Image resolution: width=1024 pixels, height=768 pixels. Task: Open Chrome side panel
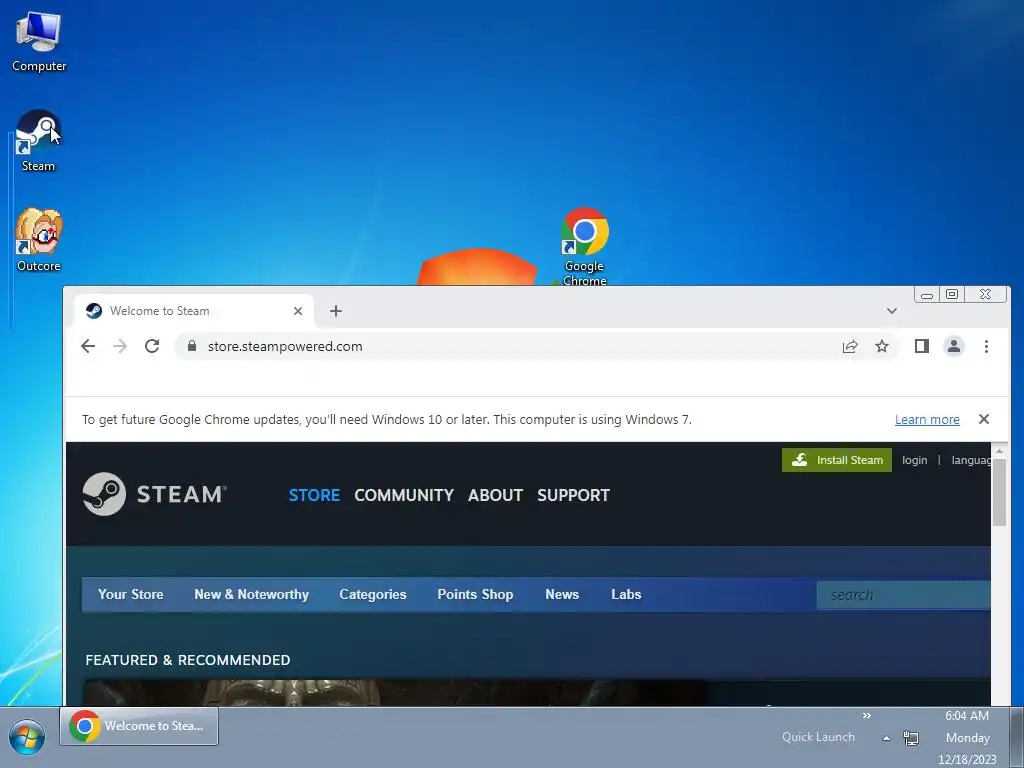click(921, 346)
